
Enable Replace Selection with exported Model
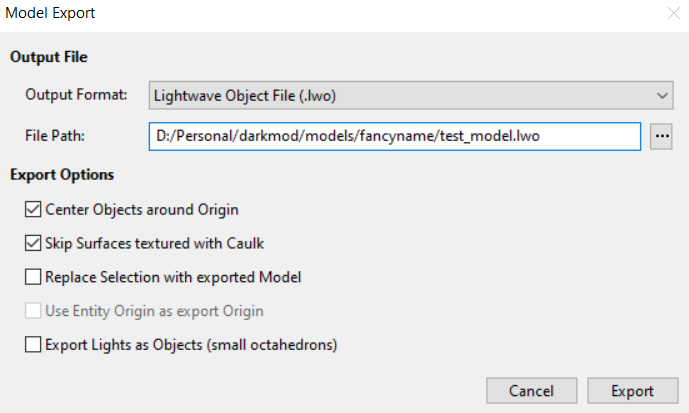34,277
